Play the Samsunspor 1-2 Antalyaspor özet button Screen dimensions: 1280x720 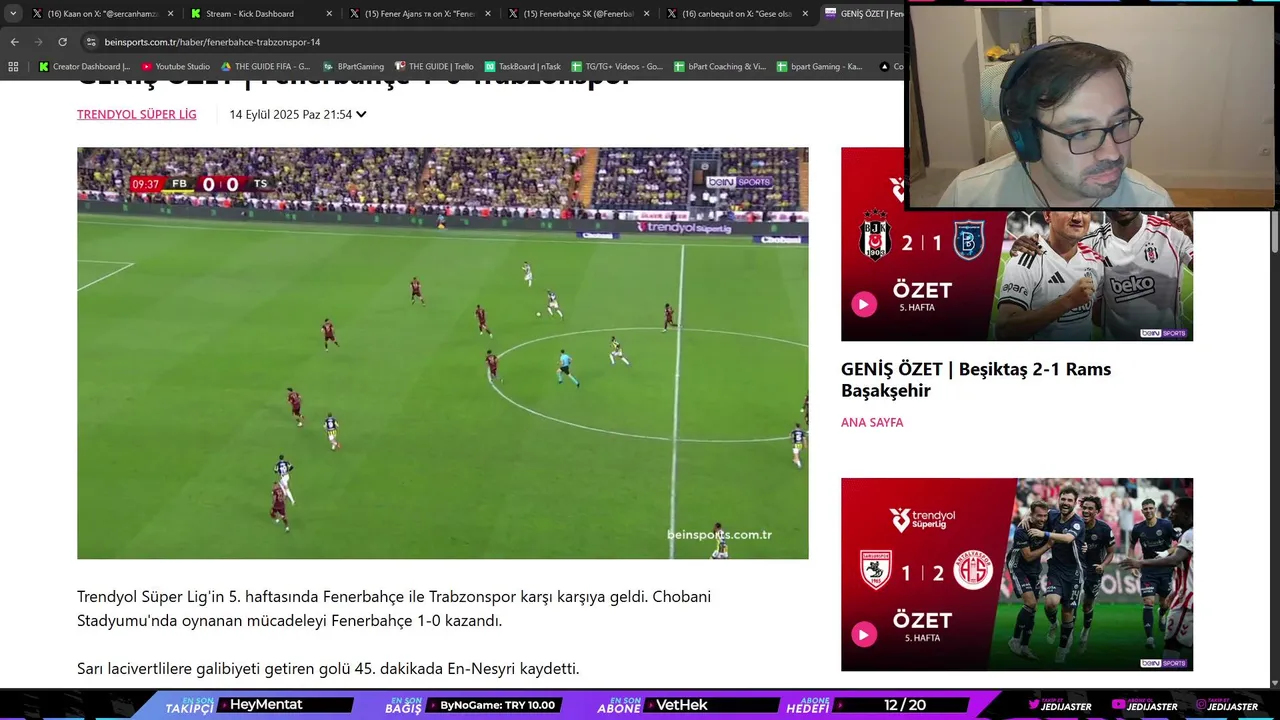click(x=864, y=634)
